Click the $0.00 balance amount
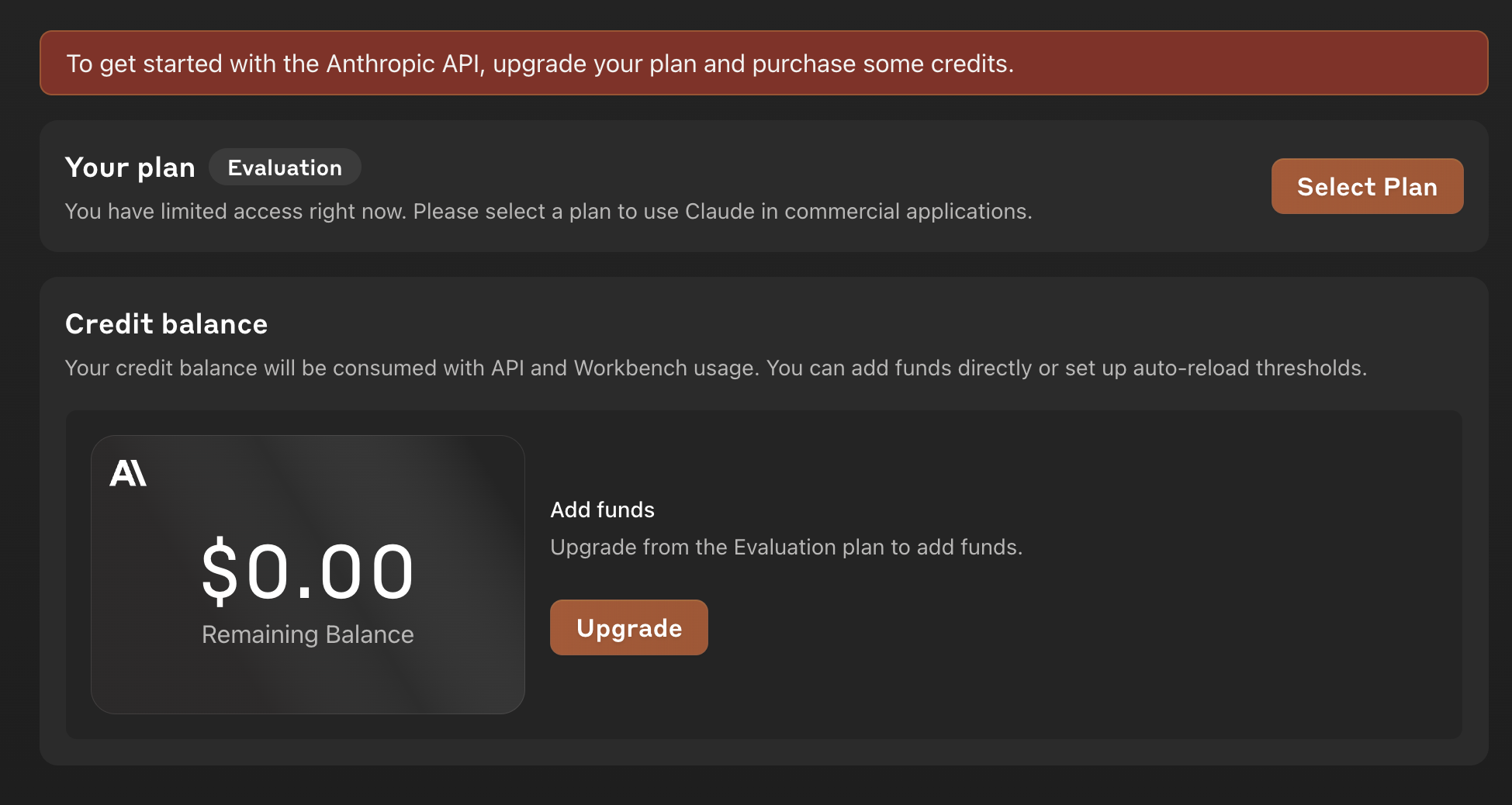 pos(308,572)
